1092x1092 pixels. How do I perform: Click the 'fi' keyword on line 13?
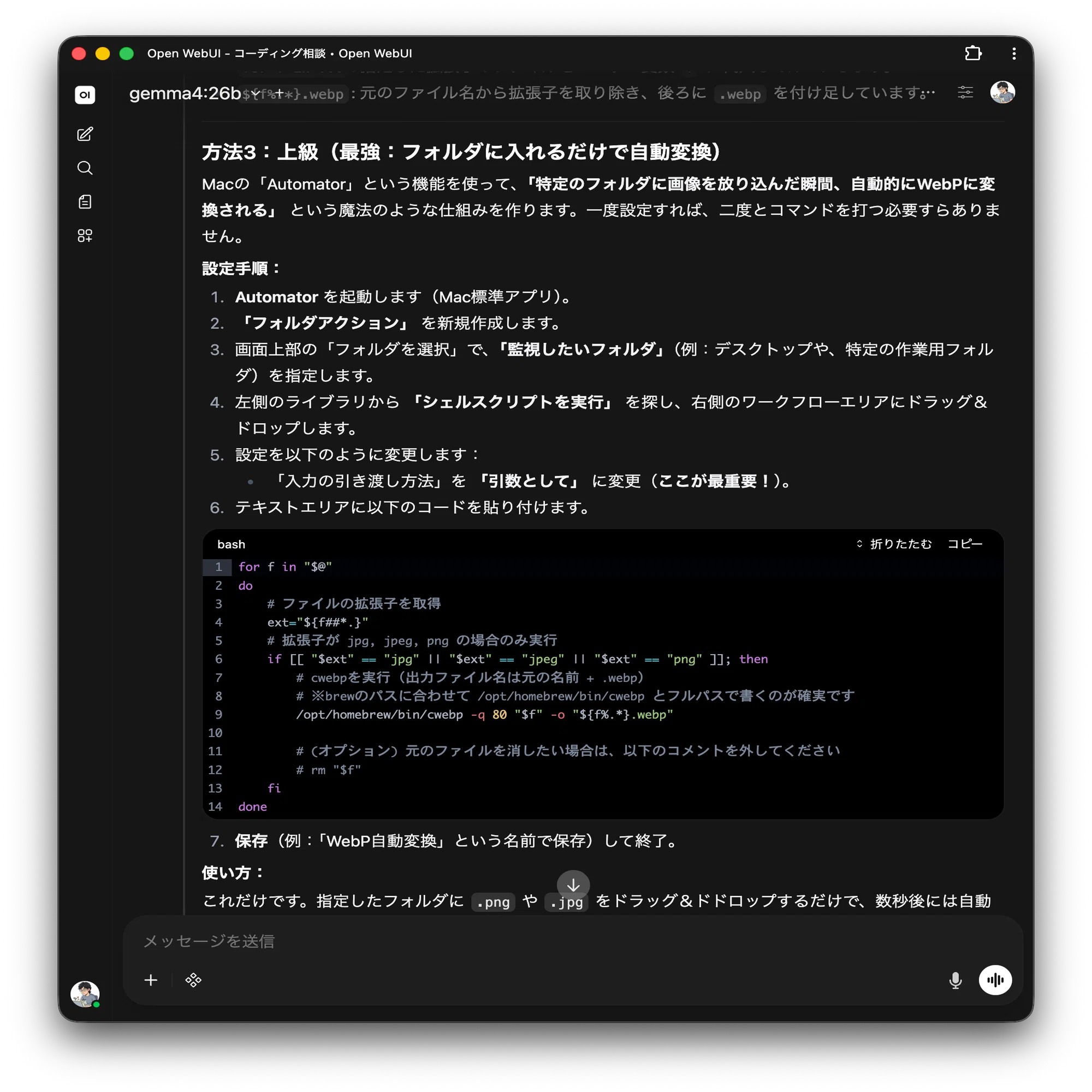274,787
